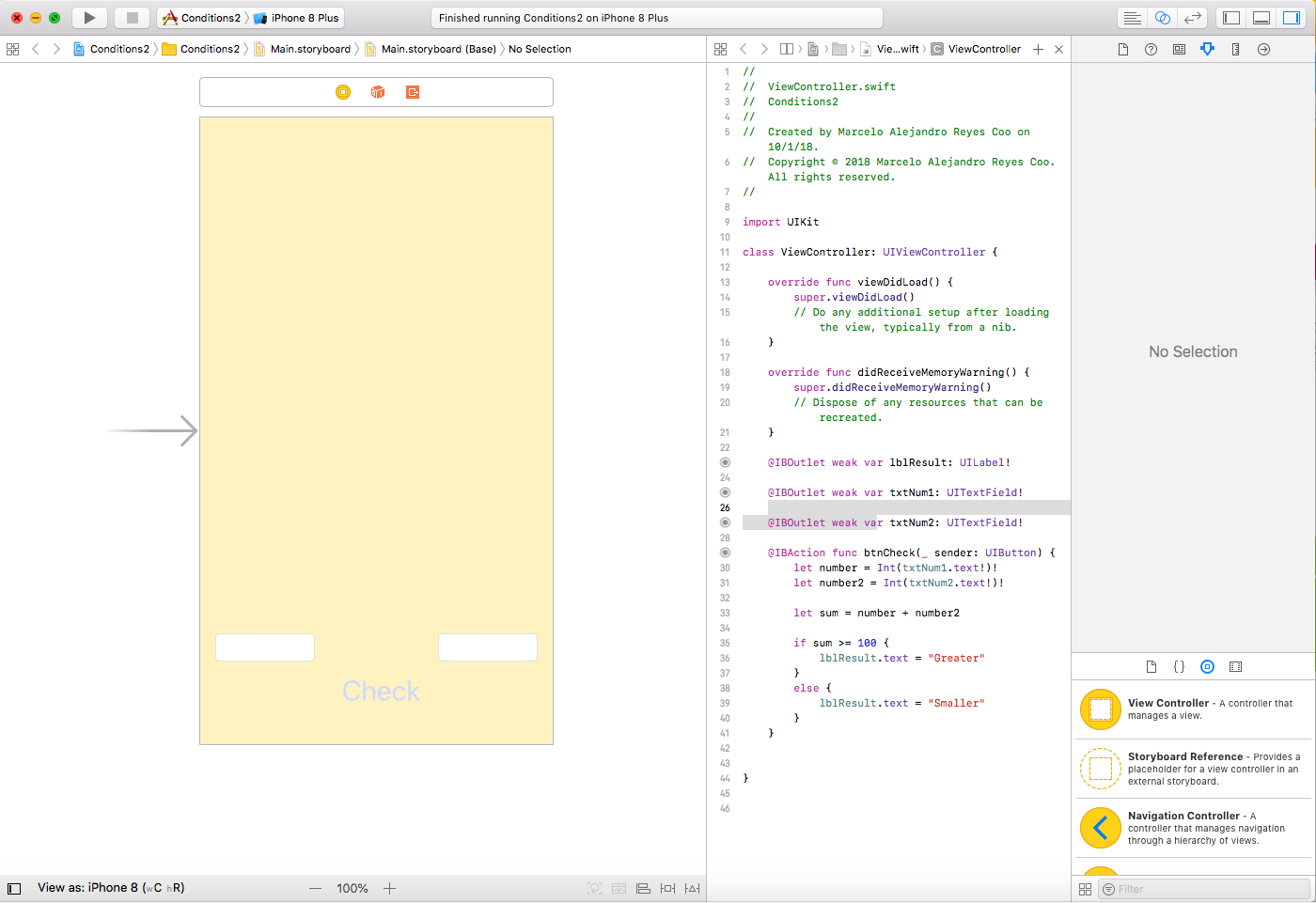Click the txtNum1 outlet connection circle

[725, 492]
